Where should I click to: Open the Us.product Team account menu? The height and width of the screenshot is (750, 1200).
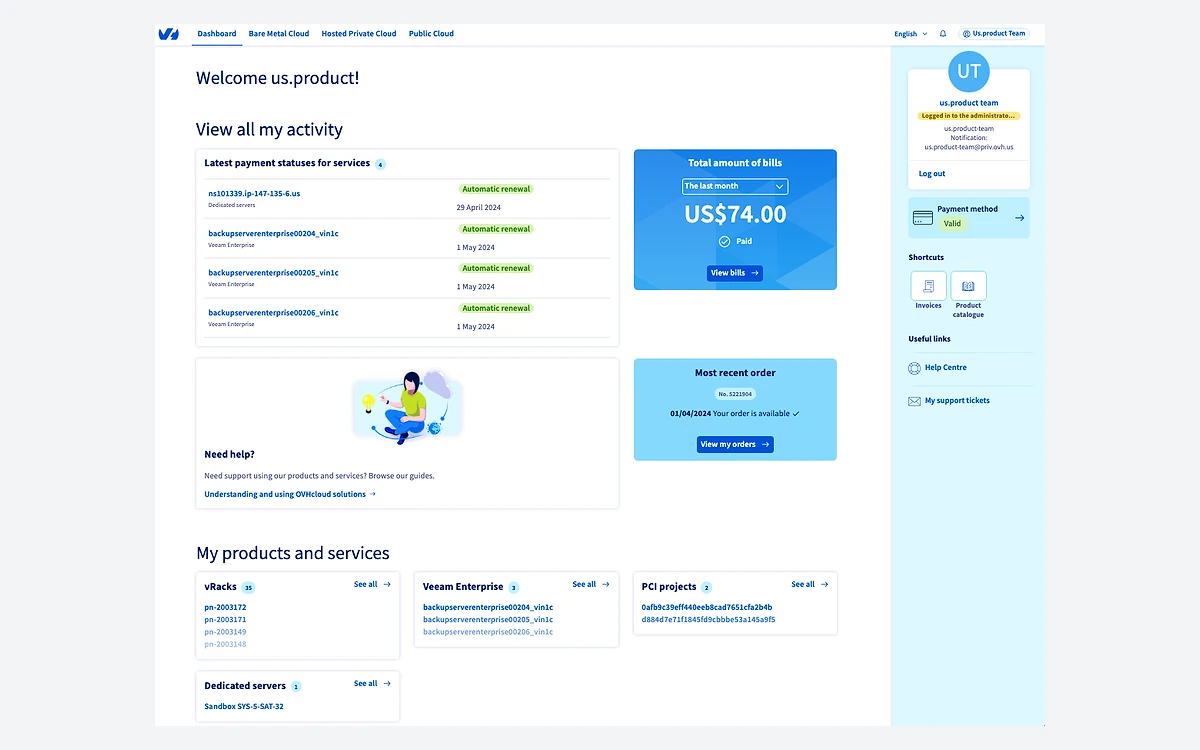[994, 34]
